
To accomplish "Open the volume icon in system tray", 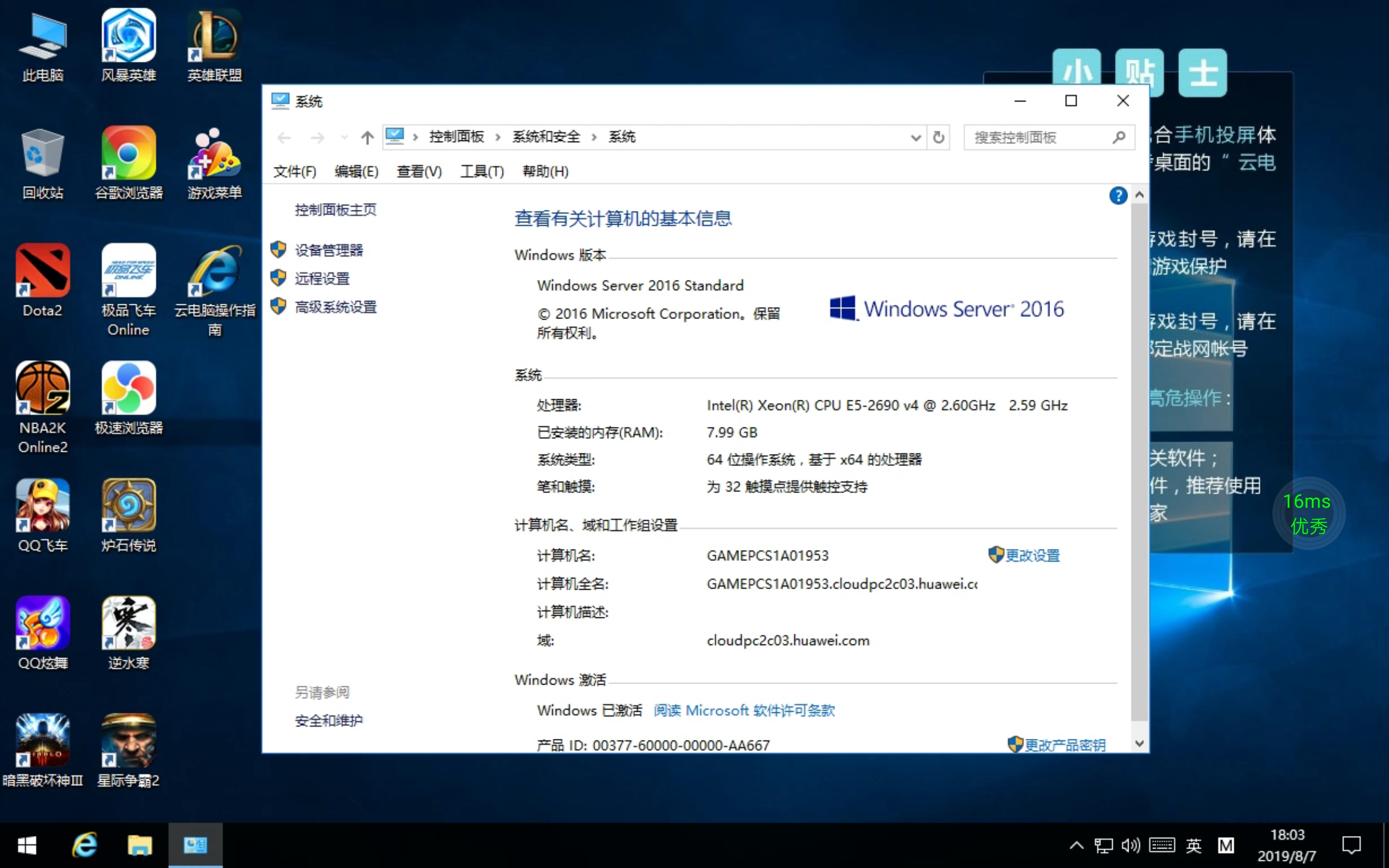I will point(1130,845).
